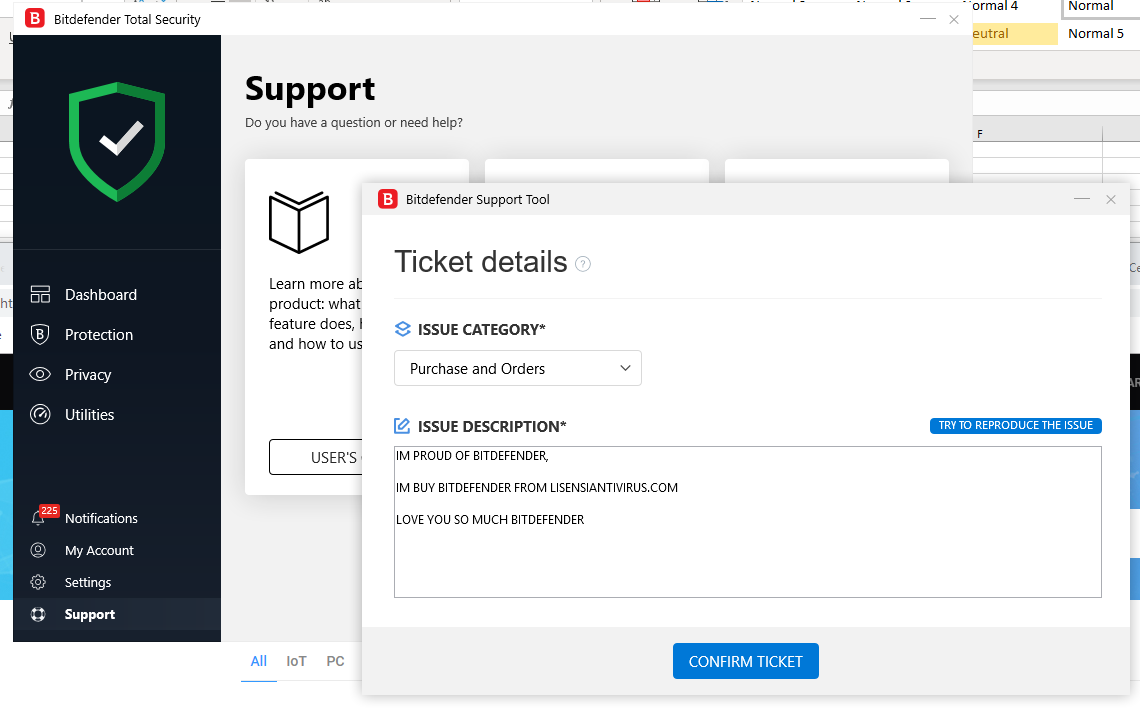Click inside the issue description text box
1140x714 pixels.
747,520
